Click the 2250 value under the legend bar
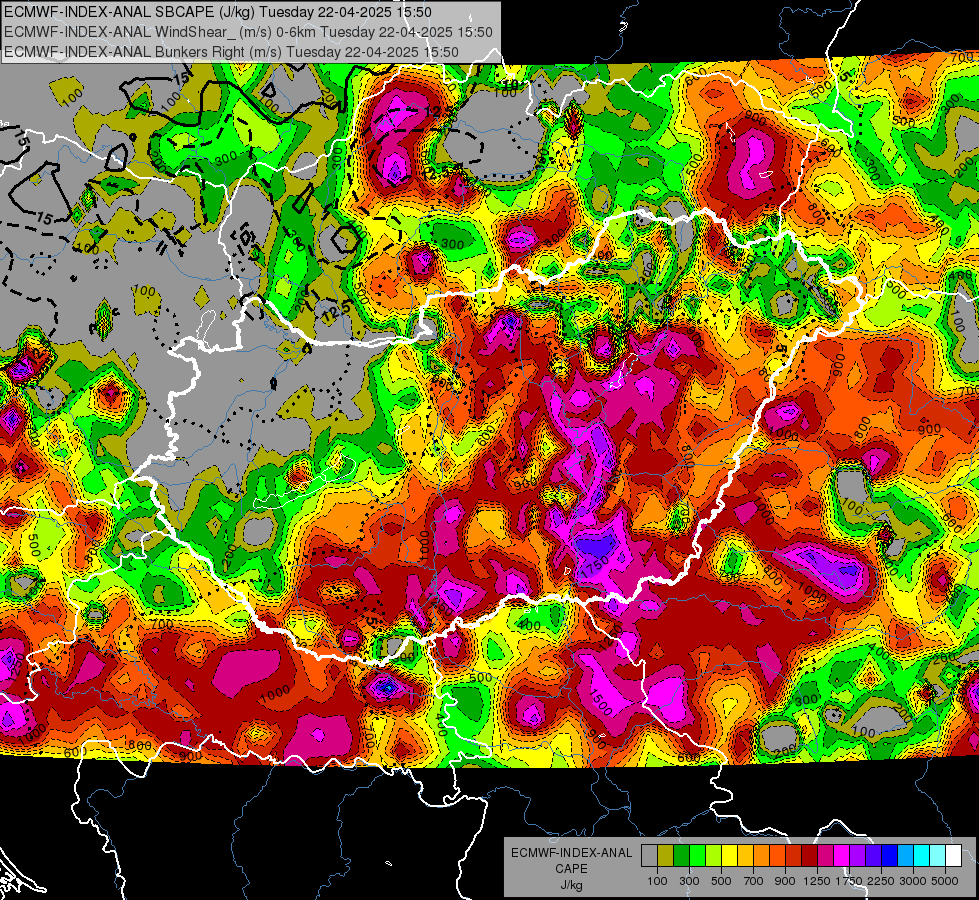Viewport: 979px width, 900px height. (881, 881)
